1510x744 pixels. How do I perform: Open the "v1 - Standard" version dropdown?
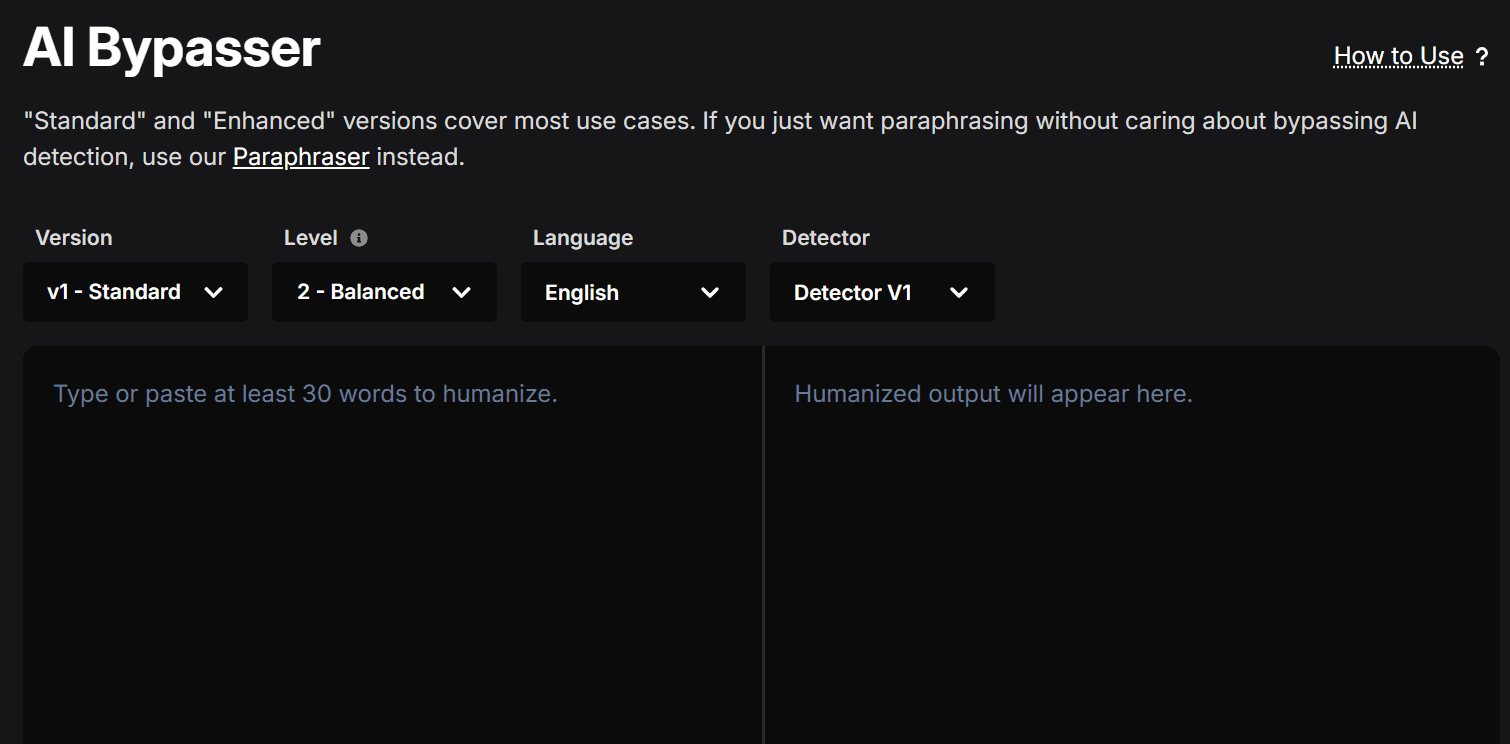point(135,292)
